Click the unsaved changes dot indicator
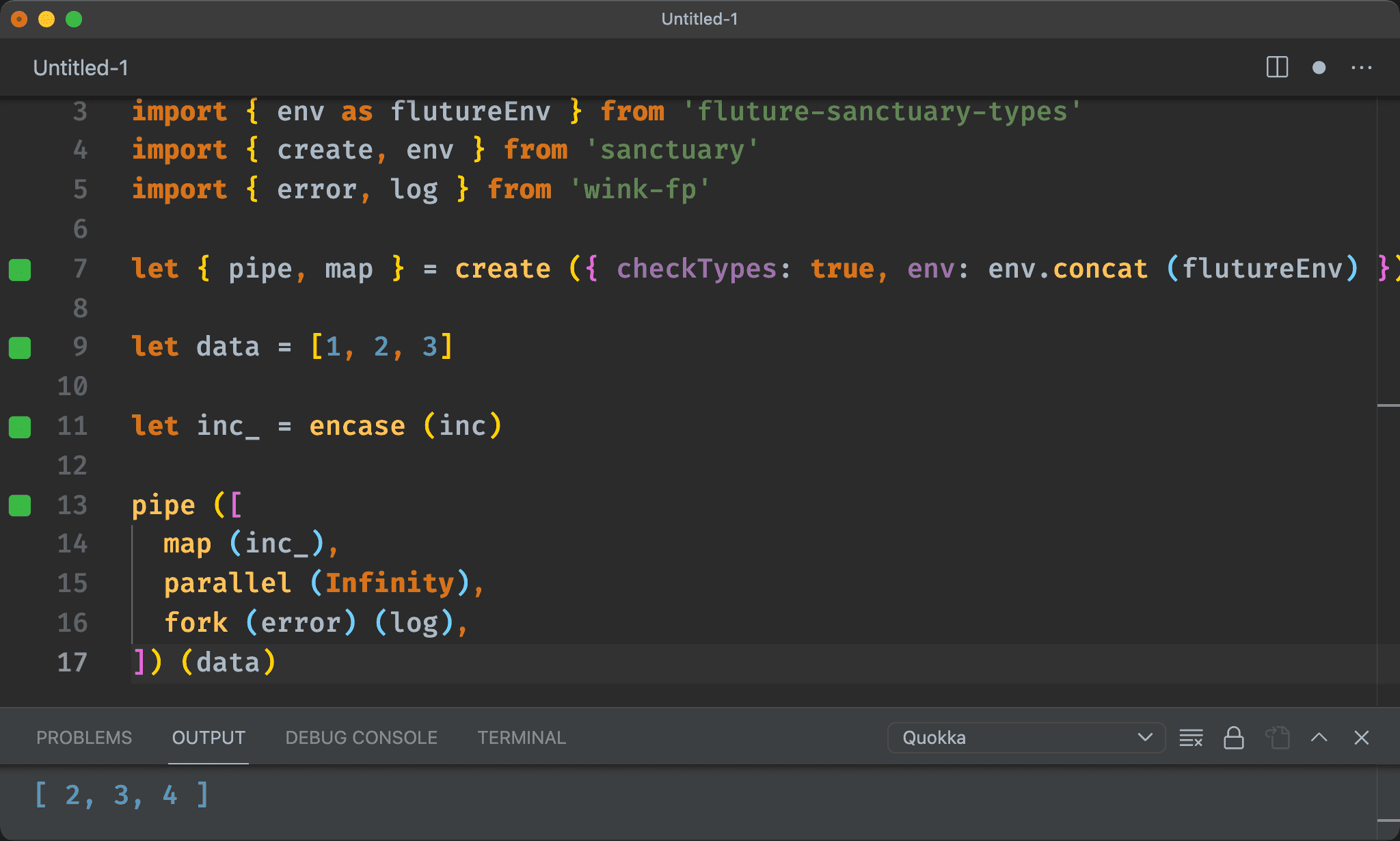This screenshot has width=1400, height=841. (x=1319, y=68)
